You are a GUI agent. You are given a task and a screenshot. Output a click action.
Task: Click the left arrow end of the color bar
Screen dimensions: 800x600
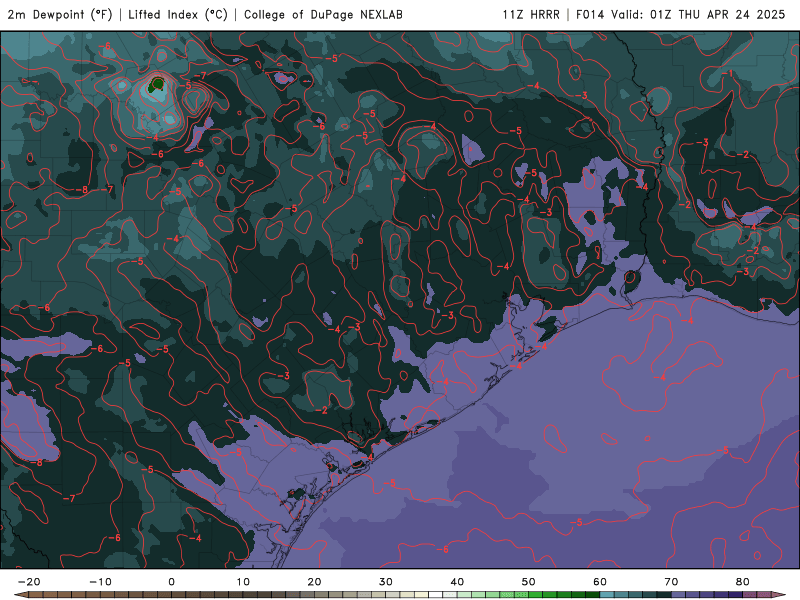(21, 595)
